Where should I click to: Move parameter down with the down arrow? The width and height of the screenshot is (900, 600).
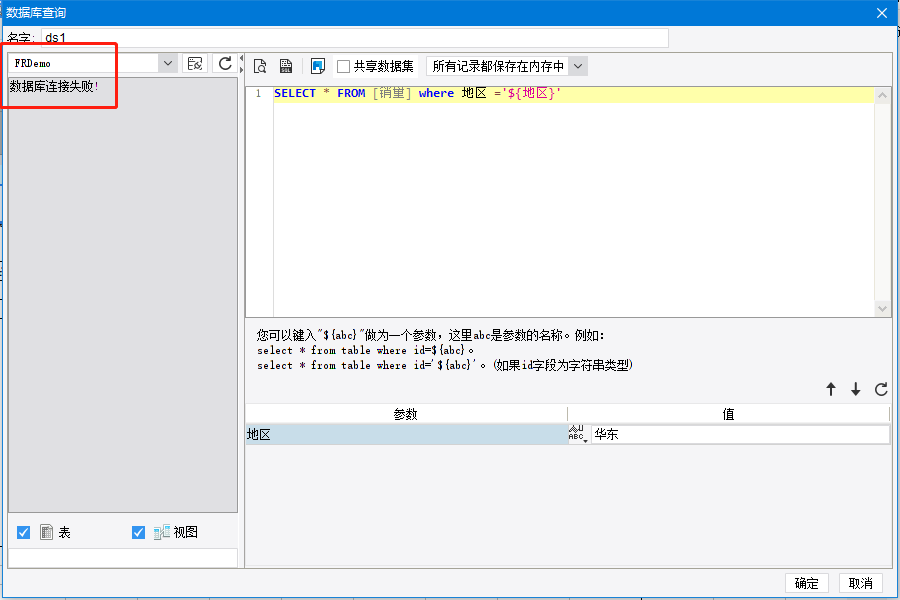click(856, 389)
